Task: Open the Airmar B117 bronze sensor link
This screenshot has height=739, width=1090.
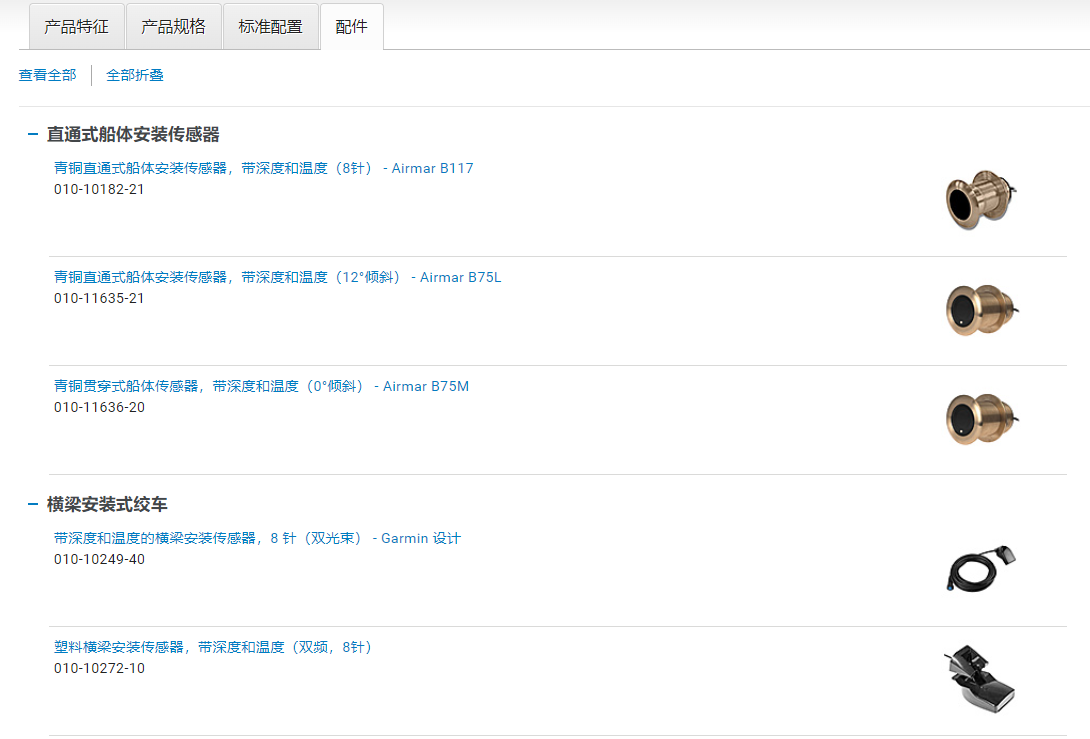Action: click(x=263, y=168)
